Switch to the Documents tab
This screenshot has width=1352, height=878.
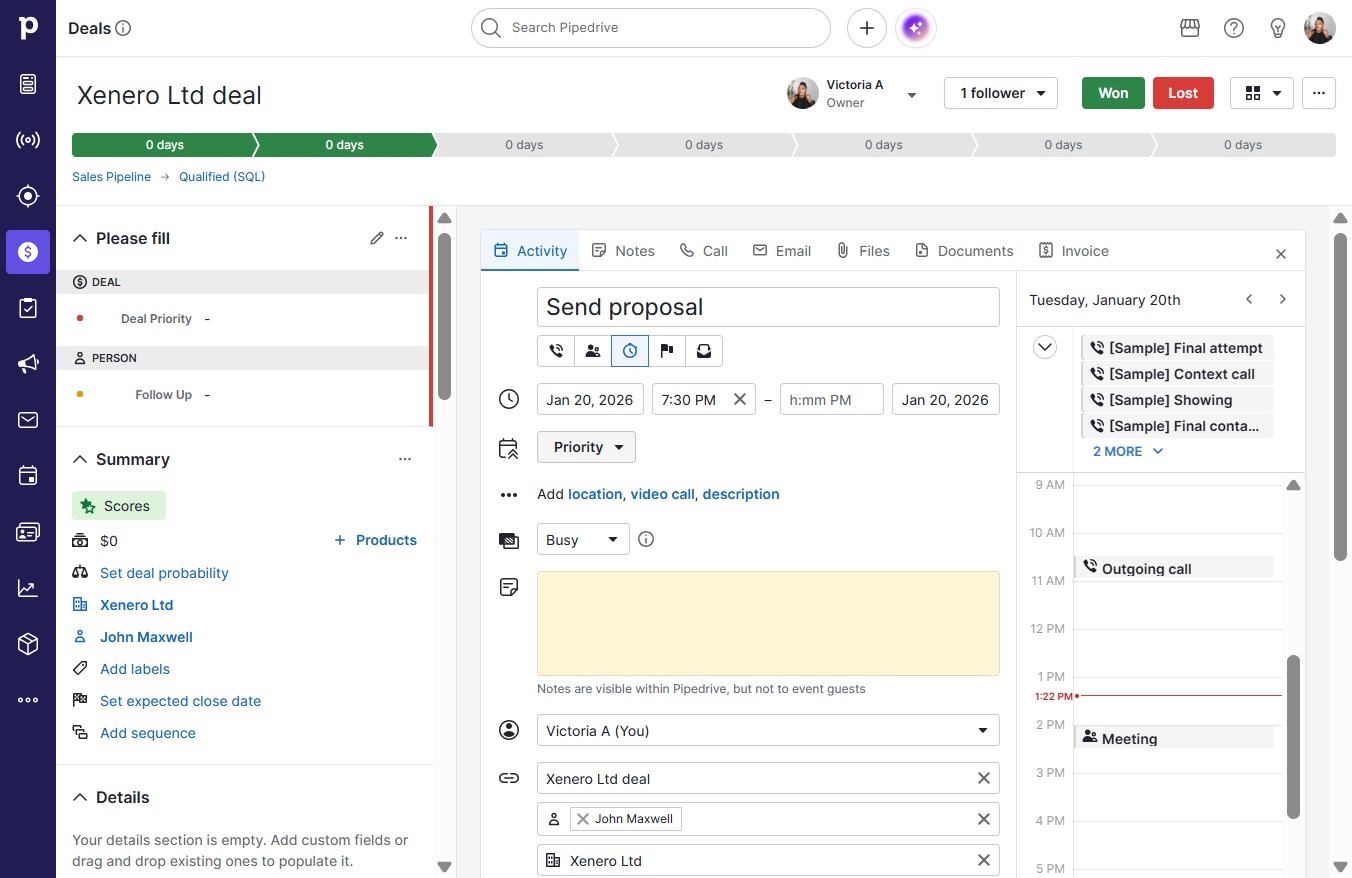pyautogui.click(x=964, y=251)
